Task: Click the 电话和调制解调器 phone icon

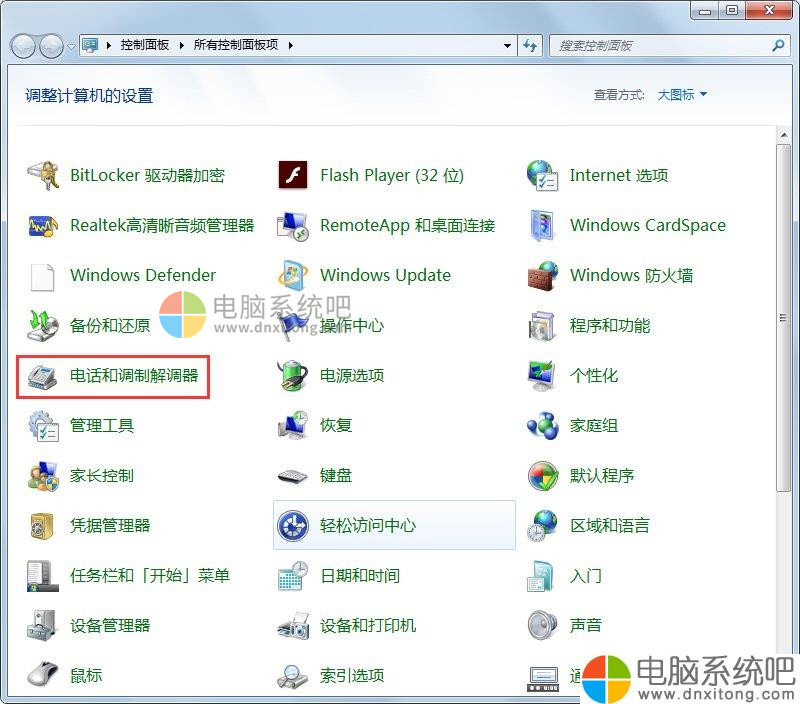Action: pos(43,376)
